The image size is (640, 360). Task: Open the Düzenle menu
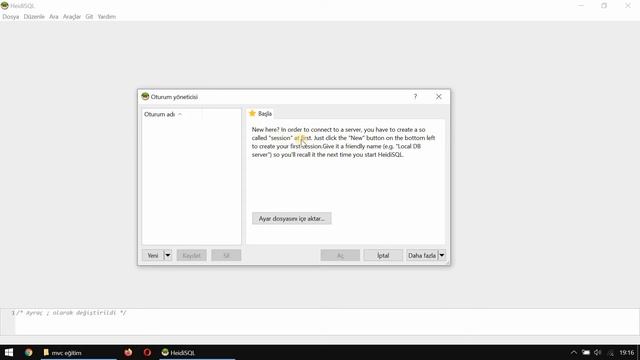[34, 17]
